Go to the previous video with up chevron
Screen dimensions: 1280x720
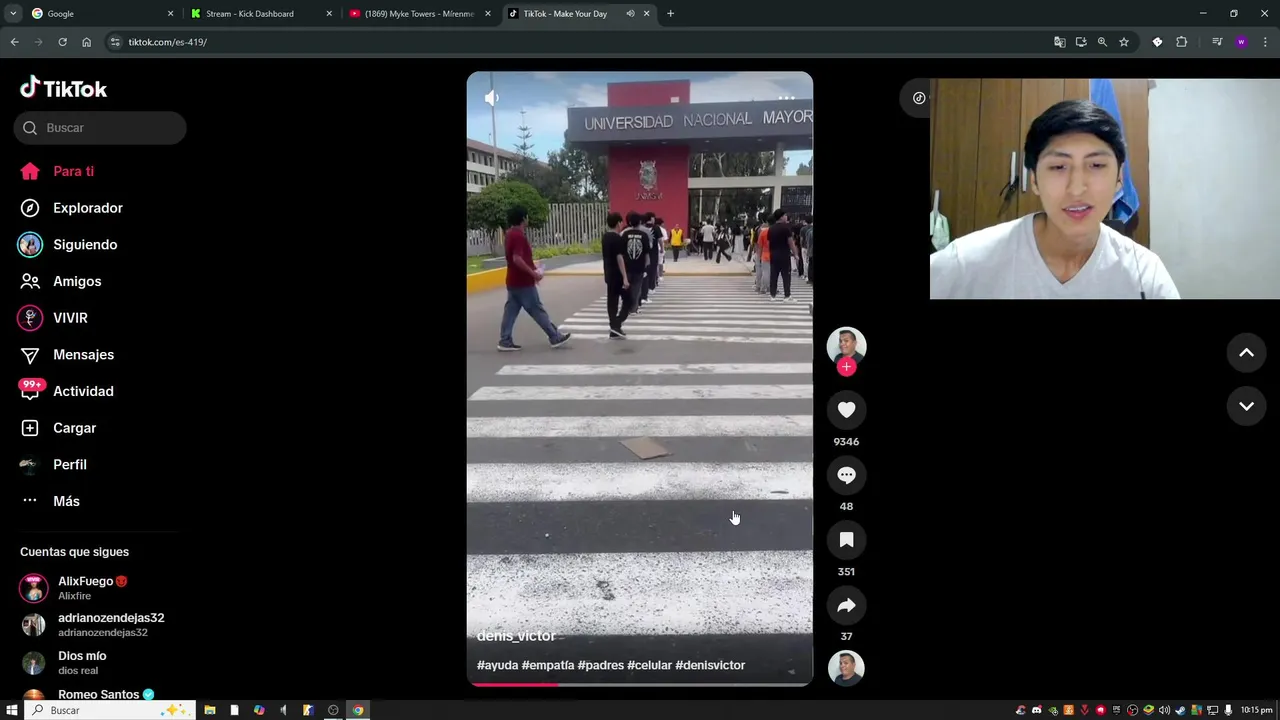(x=1246, y=353)
